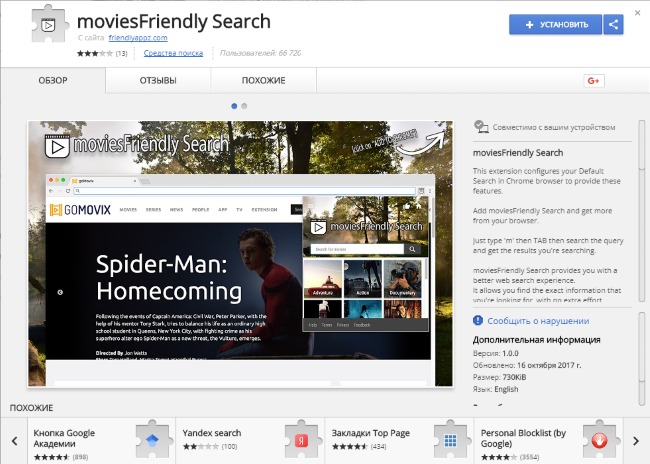Open the Средства поиска category link
650x464 pixels.
[x=173, y=53]
